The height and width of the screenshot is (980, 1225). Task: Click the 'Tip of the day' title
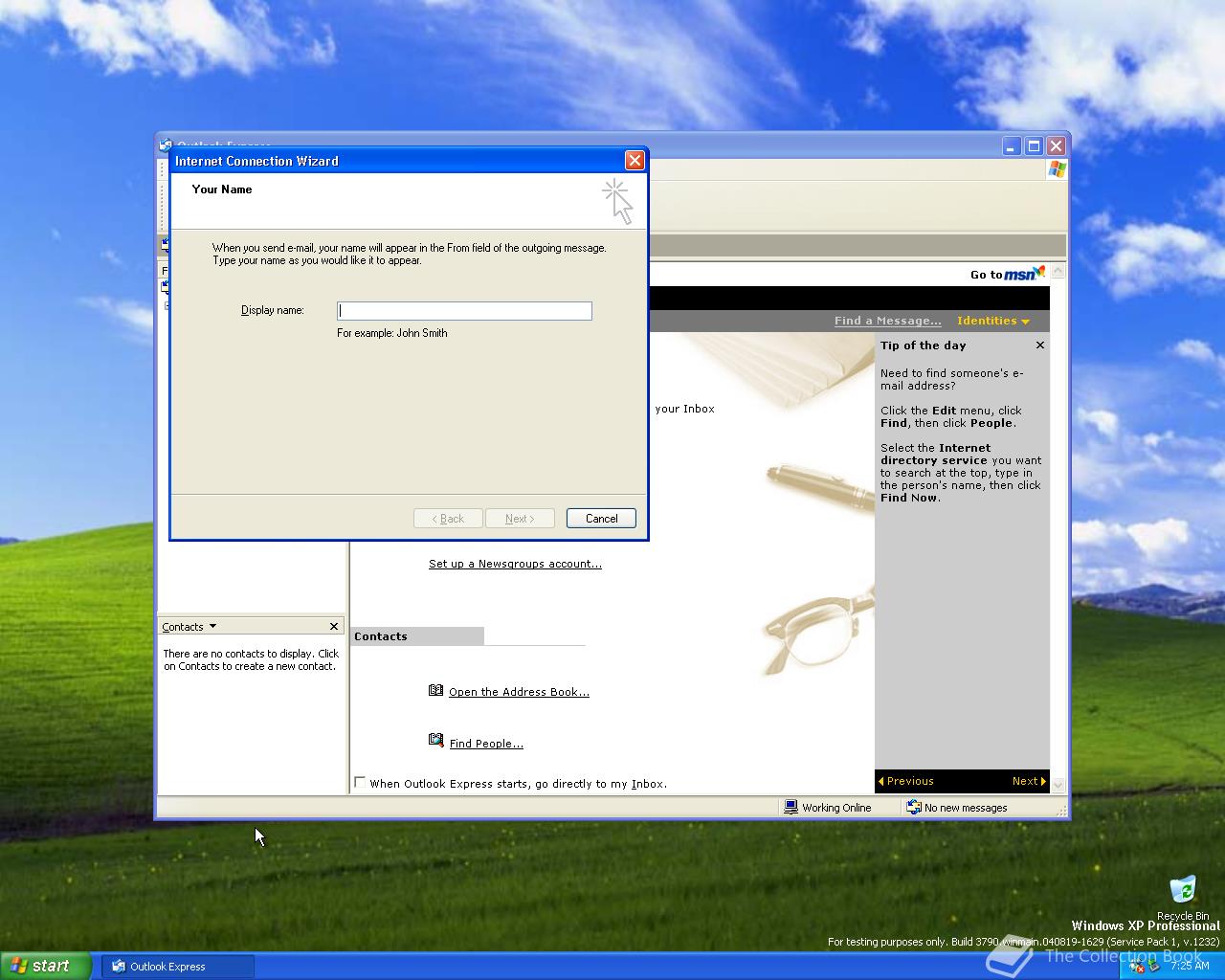(924, 345)
